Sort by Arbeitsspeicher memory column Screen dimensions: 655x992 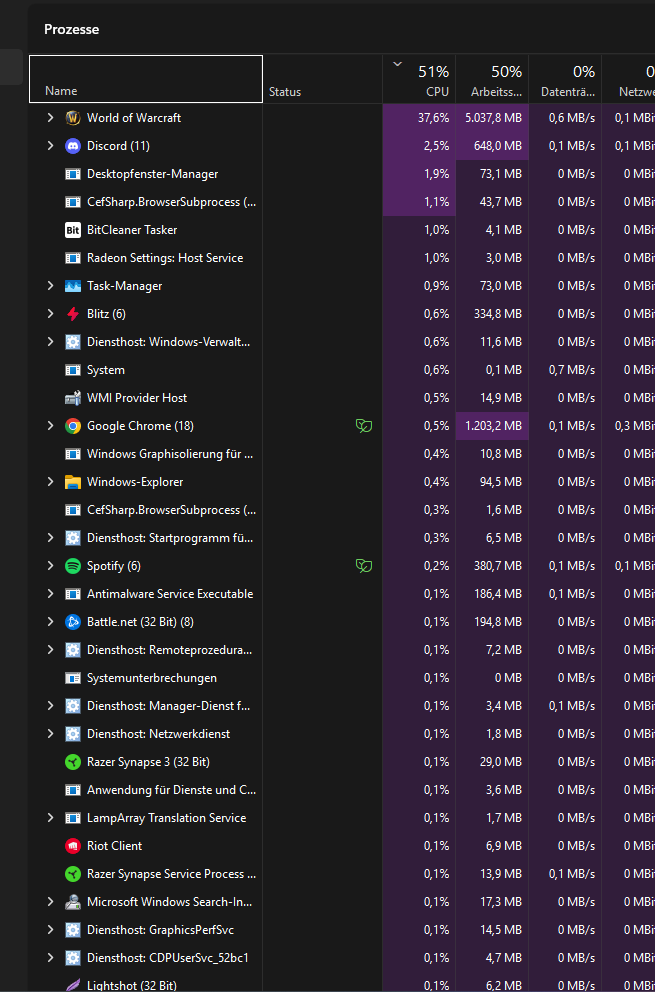(x=492, y=79)
